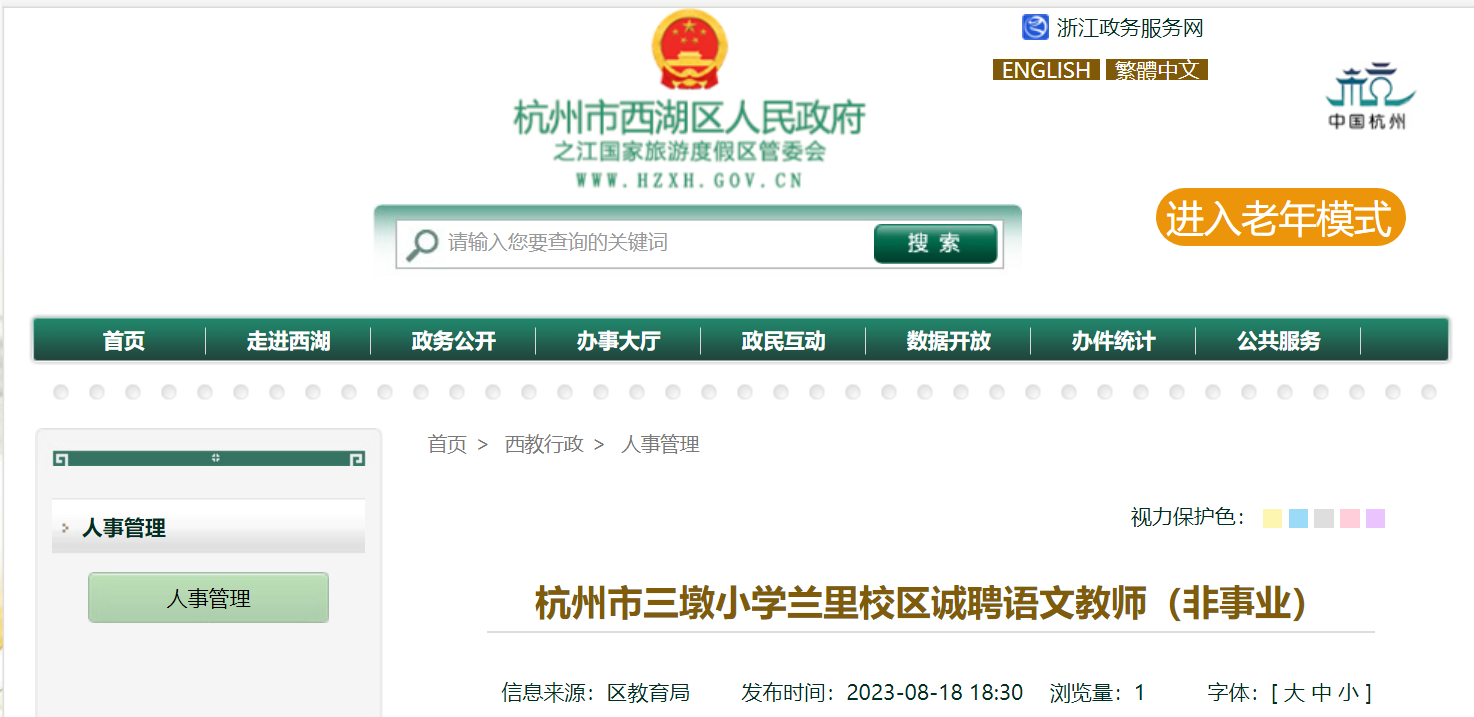Open the 走进西湖 menu item

pos(288,341)
